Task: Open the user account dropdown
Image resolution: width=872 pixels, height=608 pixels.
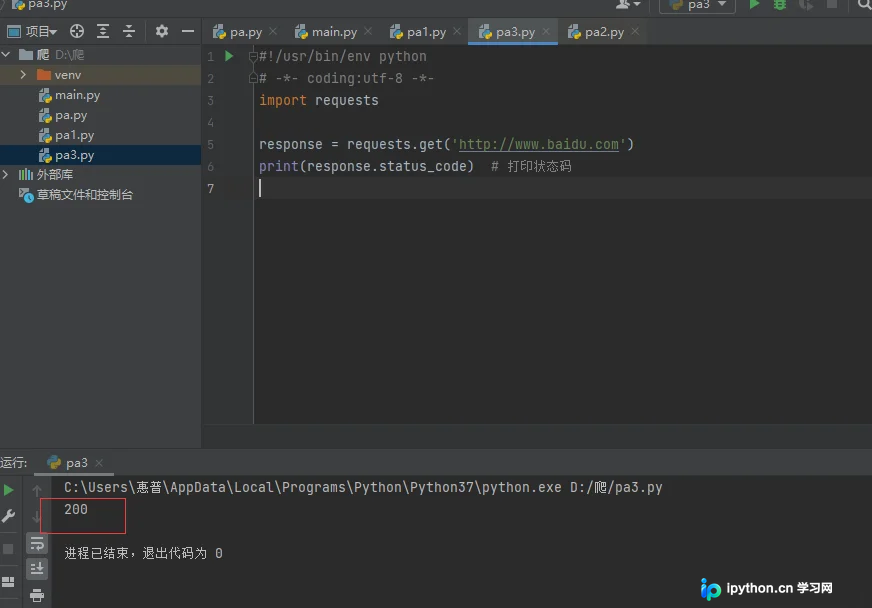Action: (628, 5)
